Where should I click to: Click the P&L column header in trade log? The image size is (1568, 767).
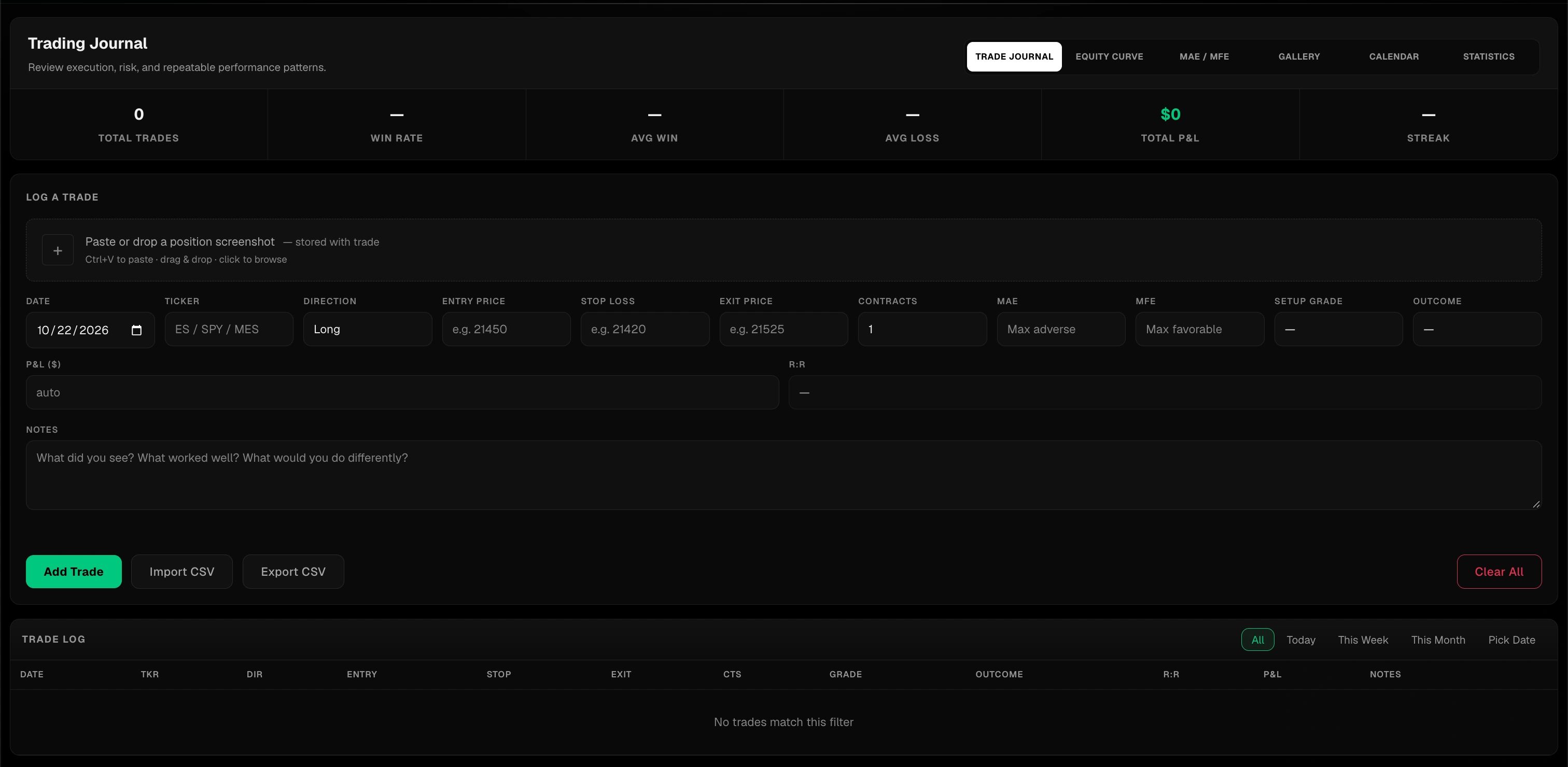pyautogui.click(x=1272, y=674)
